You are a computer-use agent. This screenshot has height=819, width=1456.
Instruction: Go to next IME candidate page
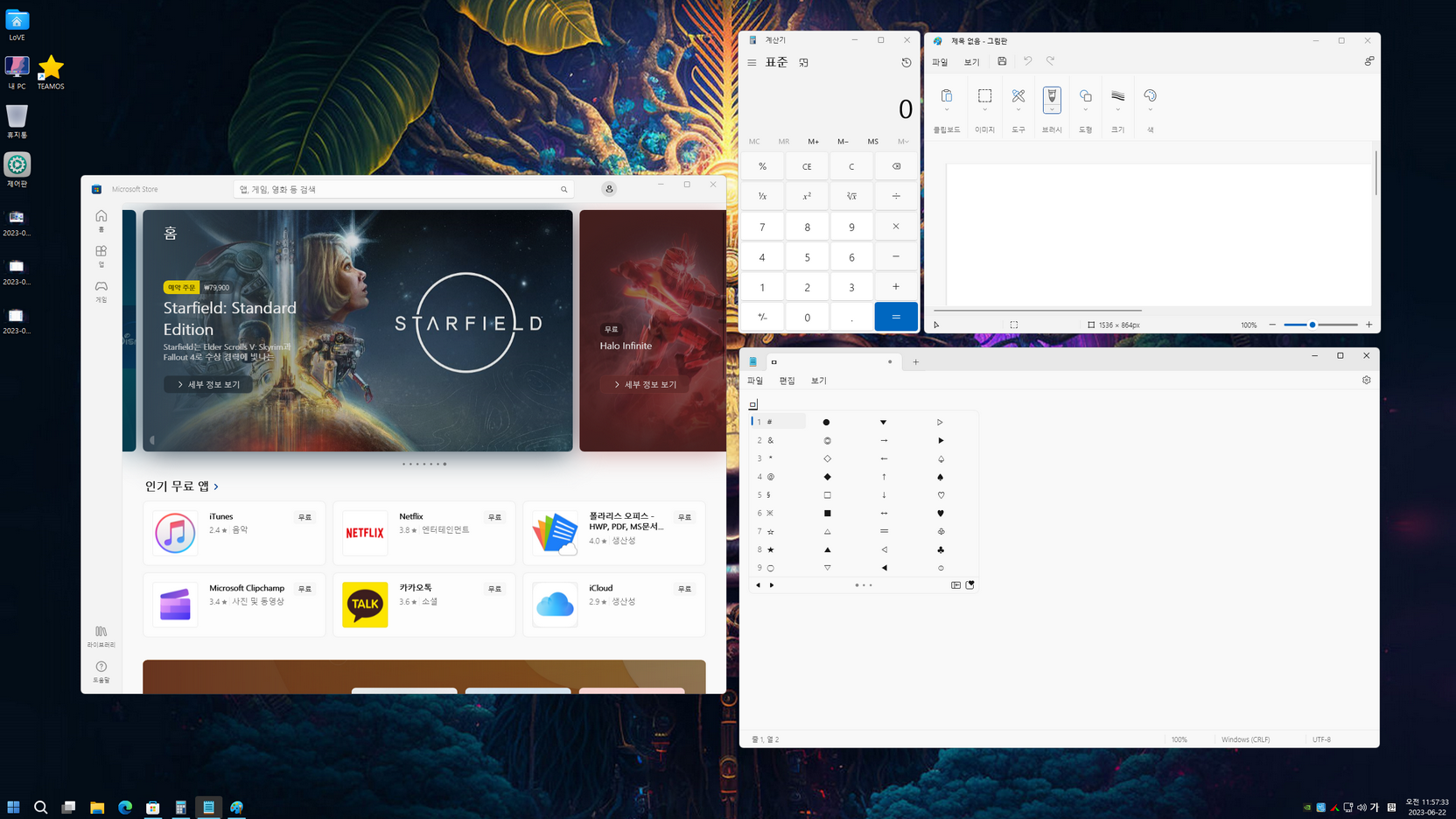pos(772,584)
